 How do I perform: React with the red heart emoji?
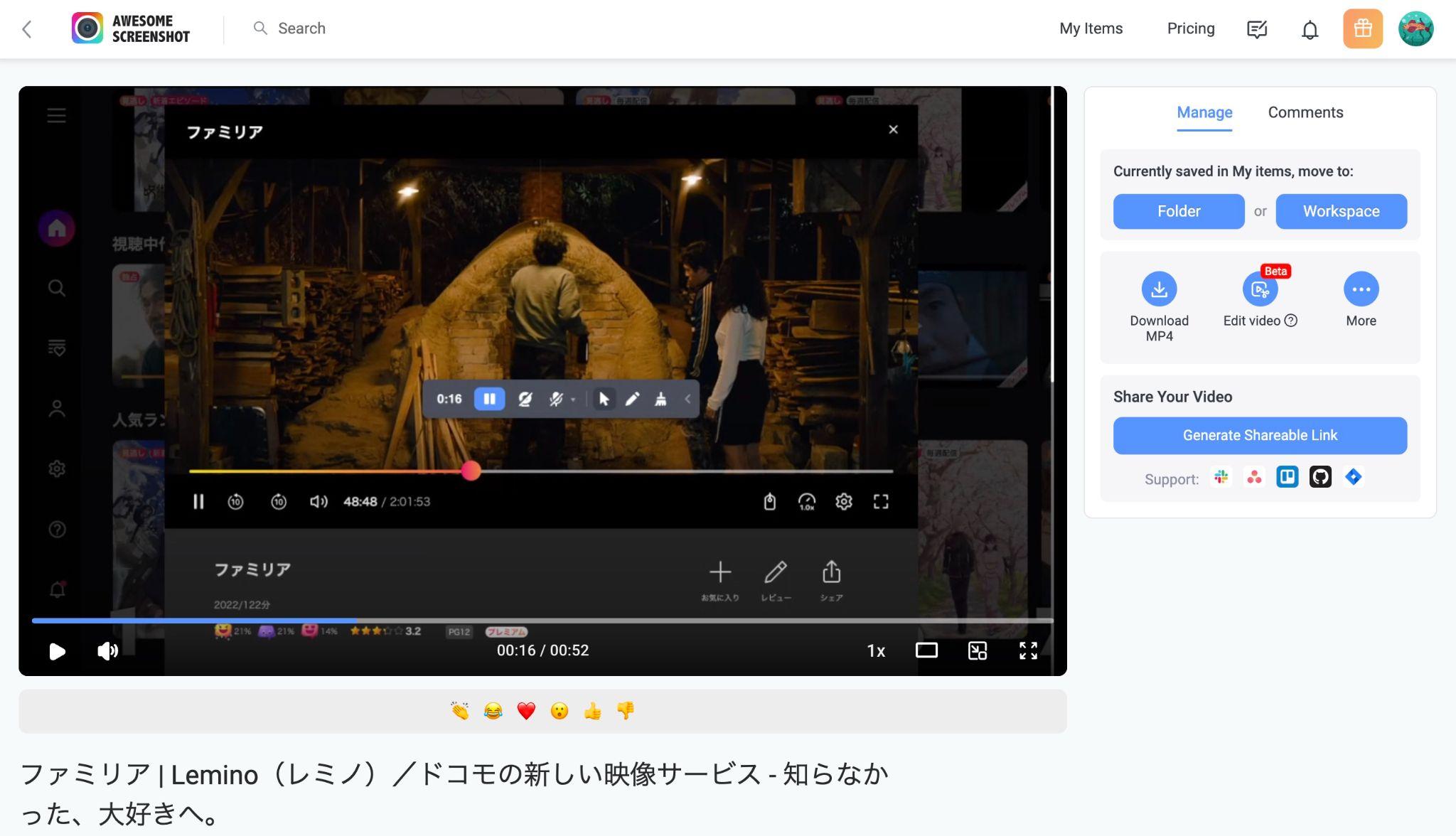click(526, 711)
